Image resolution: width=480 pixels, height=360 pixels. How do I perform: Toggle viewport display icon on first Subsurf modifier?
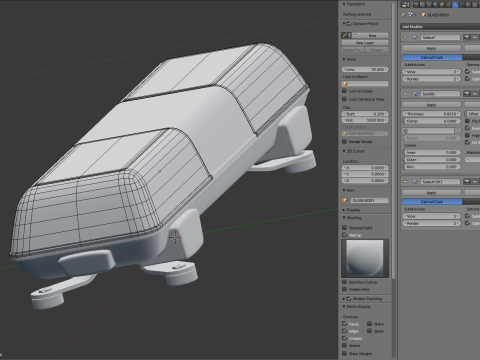pos(475,37)
